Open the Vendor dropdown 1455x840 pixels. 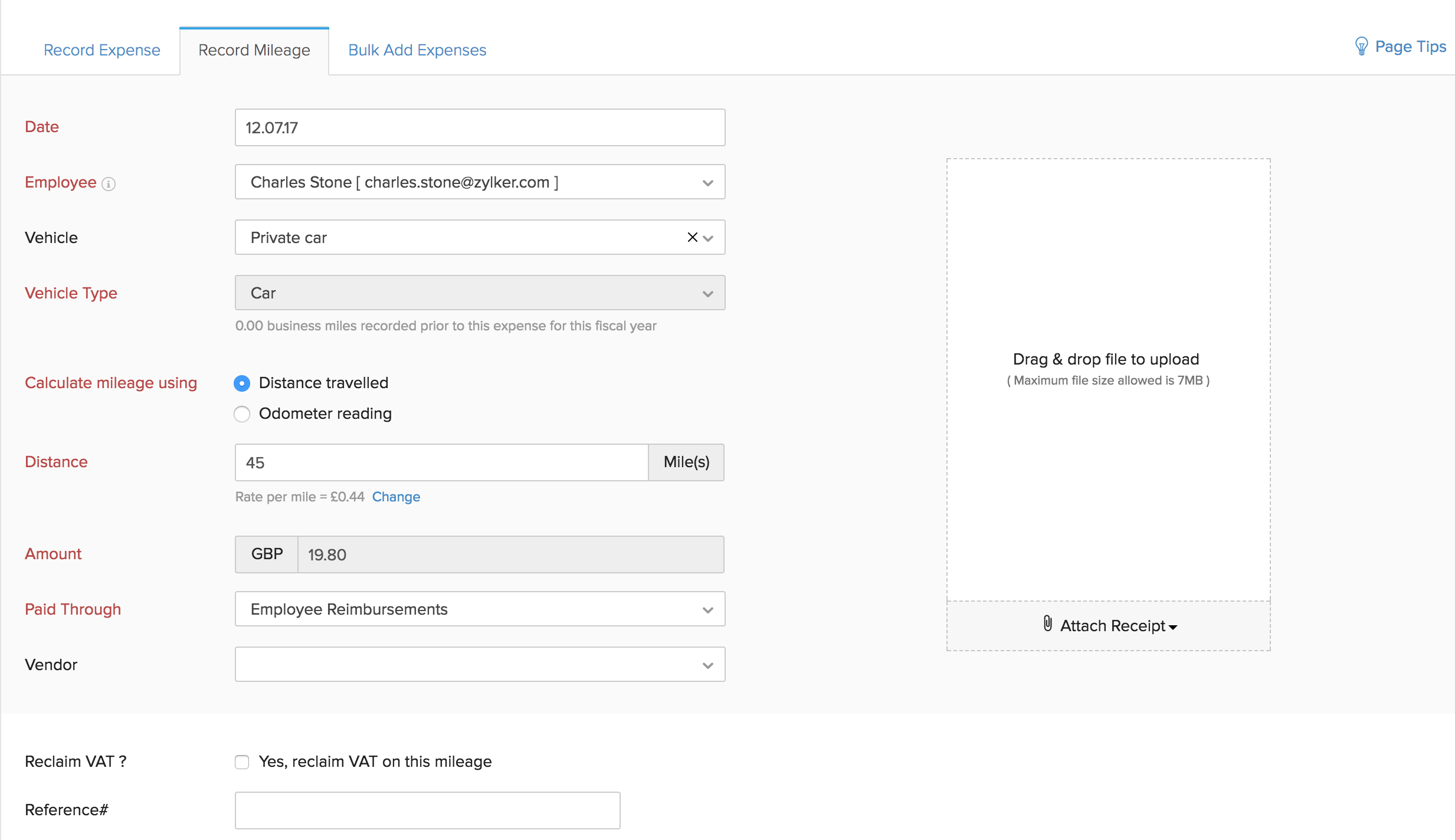click(x=707, y=665)
